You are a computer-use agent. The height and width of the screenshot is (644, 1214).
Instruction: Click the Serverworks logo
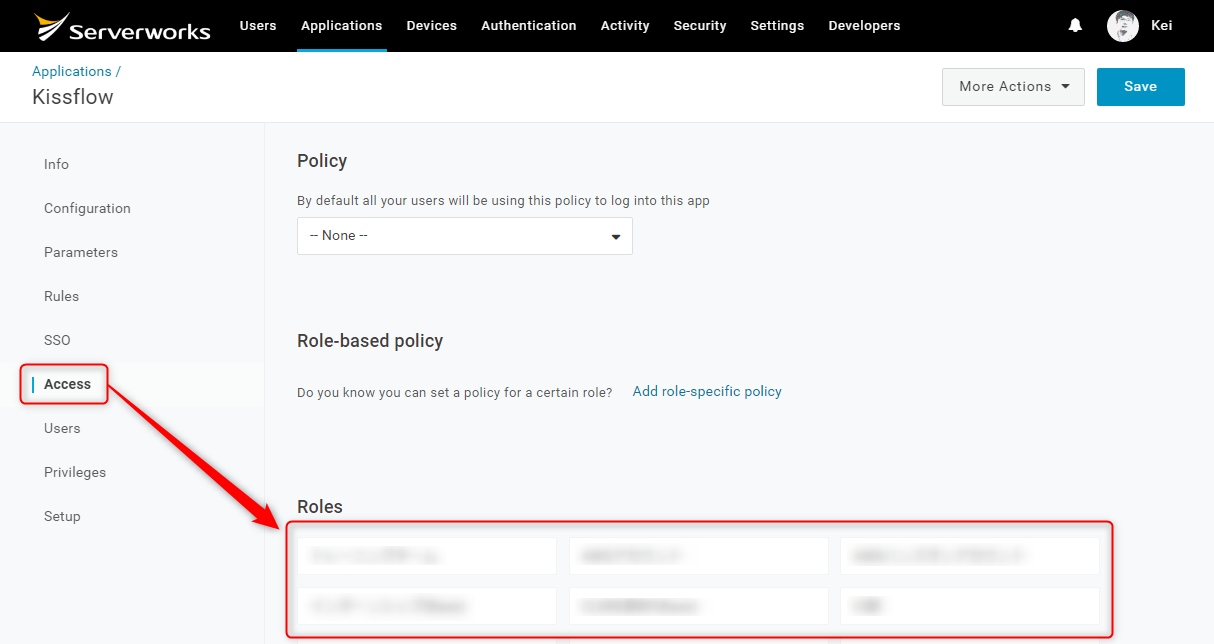(x=122, y=26)
